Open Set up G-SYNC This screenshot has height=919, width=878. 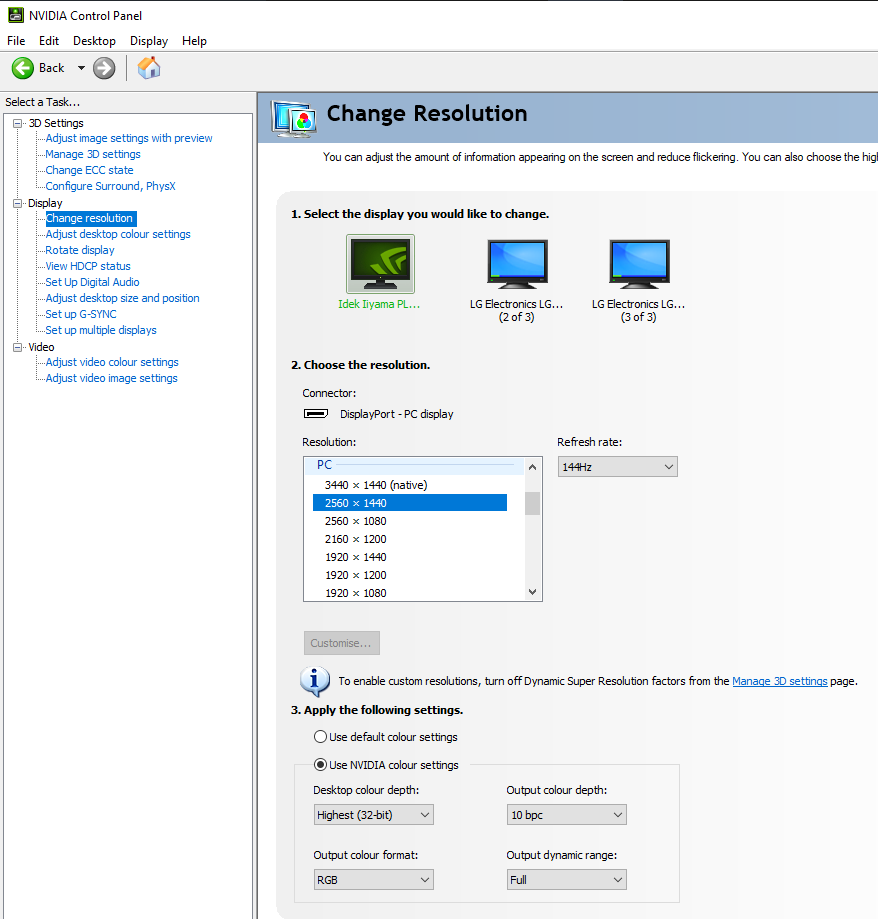[x=81, y=314]
